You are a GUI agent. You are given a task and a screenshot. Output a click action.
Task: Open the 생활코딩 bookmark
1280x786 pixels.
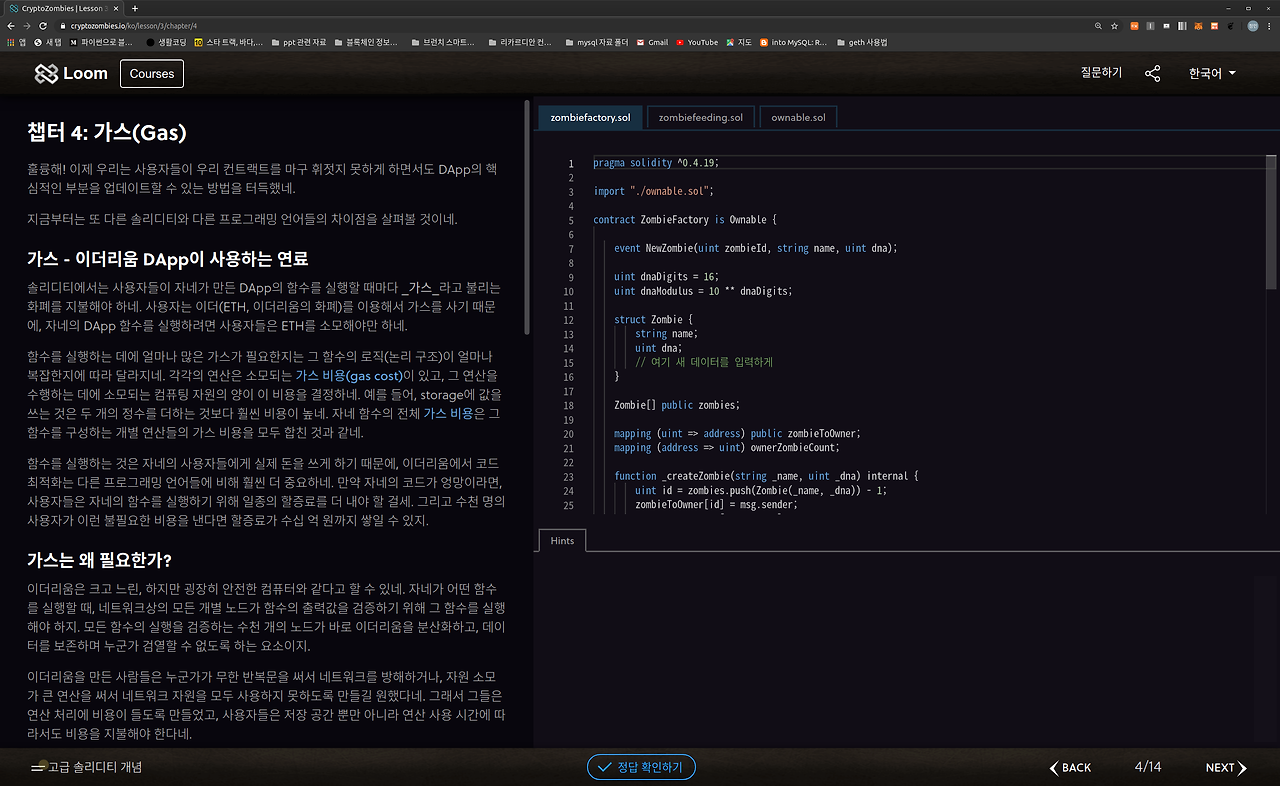pyautogui.click(x=166, y=42)
